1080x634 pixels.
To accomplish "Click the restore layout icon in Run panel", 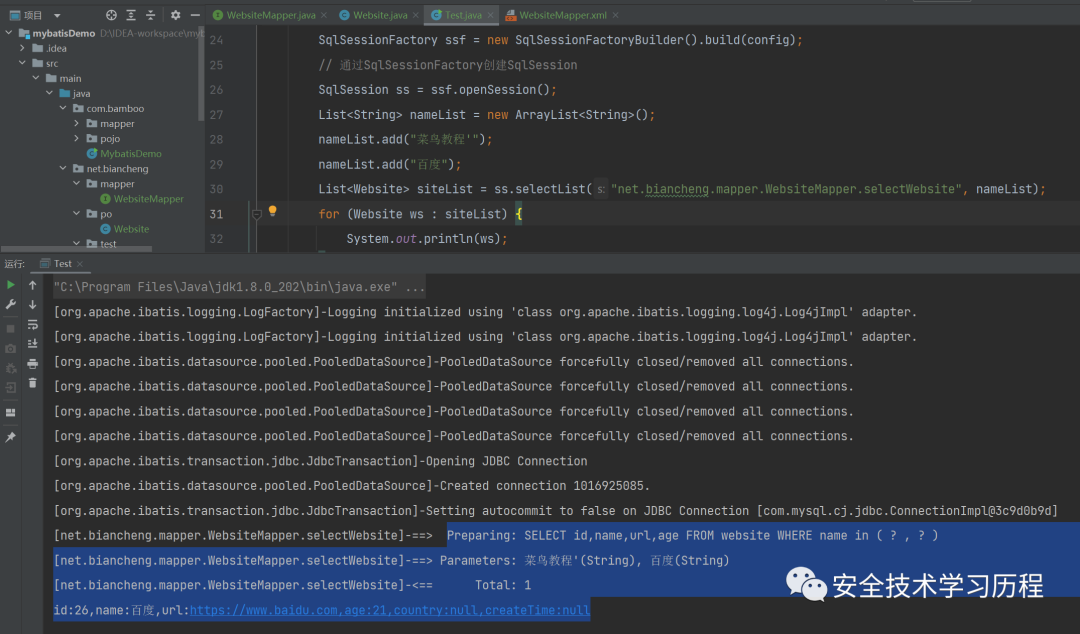I will 10,413.
